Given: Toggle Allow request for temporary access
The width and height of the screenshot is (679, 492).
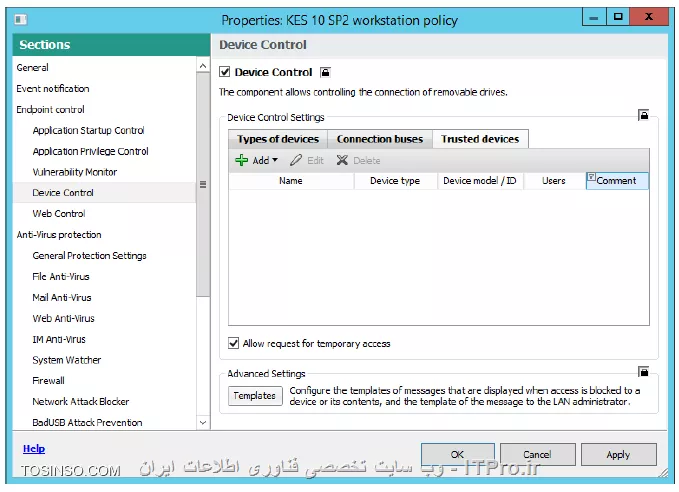Looking at the screenshot, I should point(233,343).
